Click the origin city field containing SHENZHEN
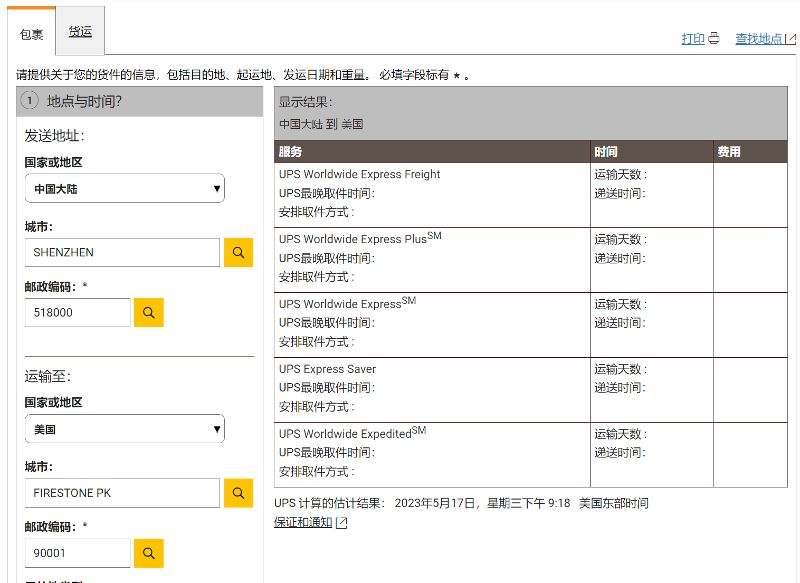This screenshot has width=800, height=583. [122, 252]
